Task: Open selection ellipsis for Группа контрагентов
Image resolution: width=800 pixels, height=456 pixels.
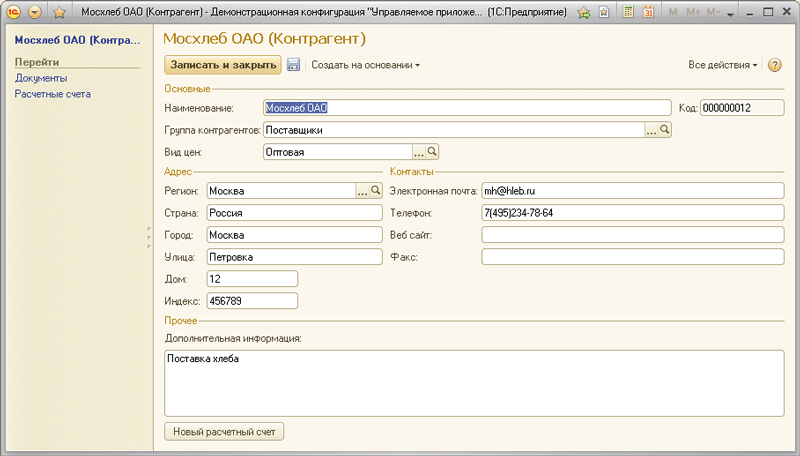Action: 650,130
